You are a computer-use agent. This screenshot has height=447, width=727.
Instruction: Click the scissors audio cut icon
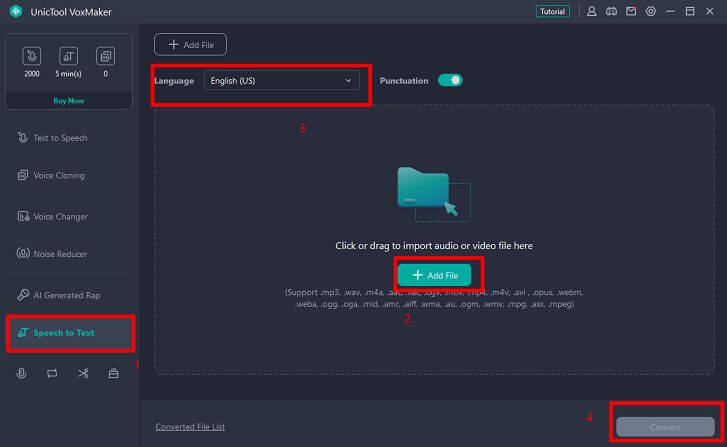coord(83,373)
